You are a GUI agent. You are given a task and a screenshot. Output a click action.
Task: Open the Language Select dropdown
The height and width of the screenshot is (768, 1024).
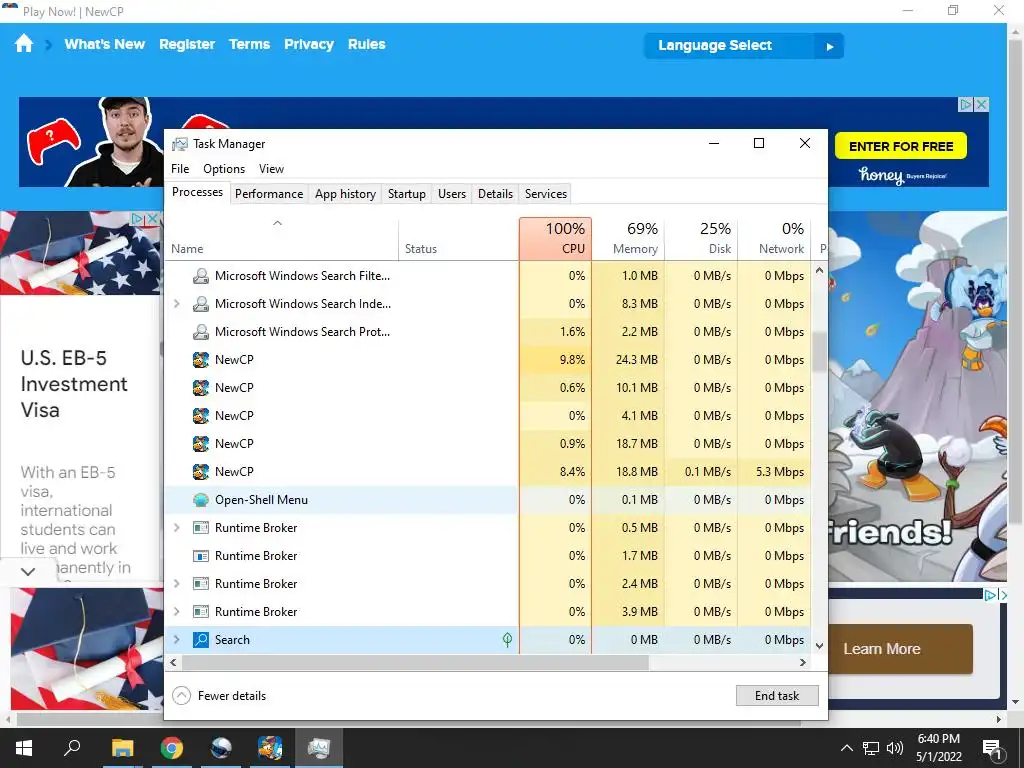(743, 46)
